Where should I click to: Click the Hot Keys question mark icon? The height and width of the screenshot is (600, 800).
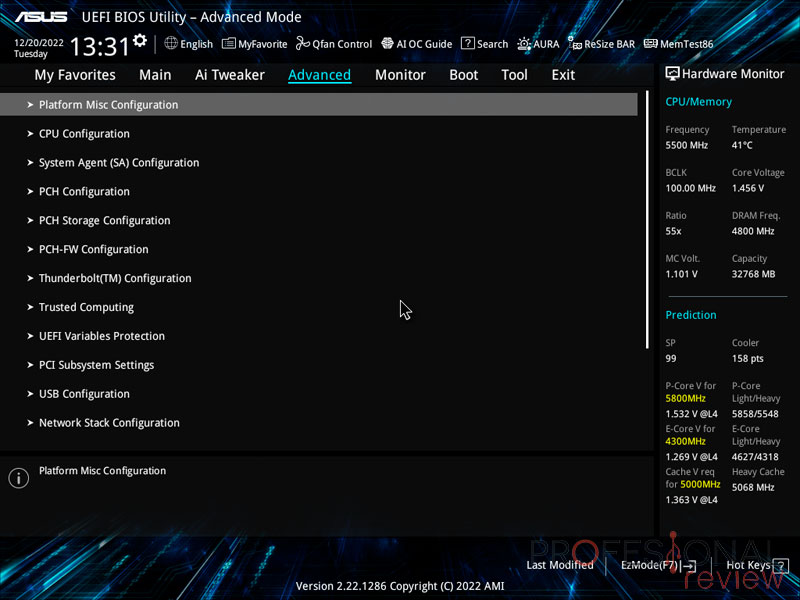pyautogui.click(x=781, y=565)
